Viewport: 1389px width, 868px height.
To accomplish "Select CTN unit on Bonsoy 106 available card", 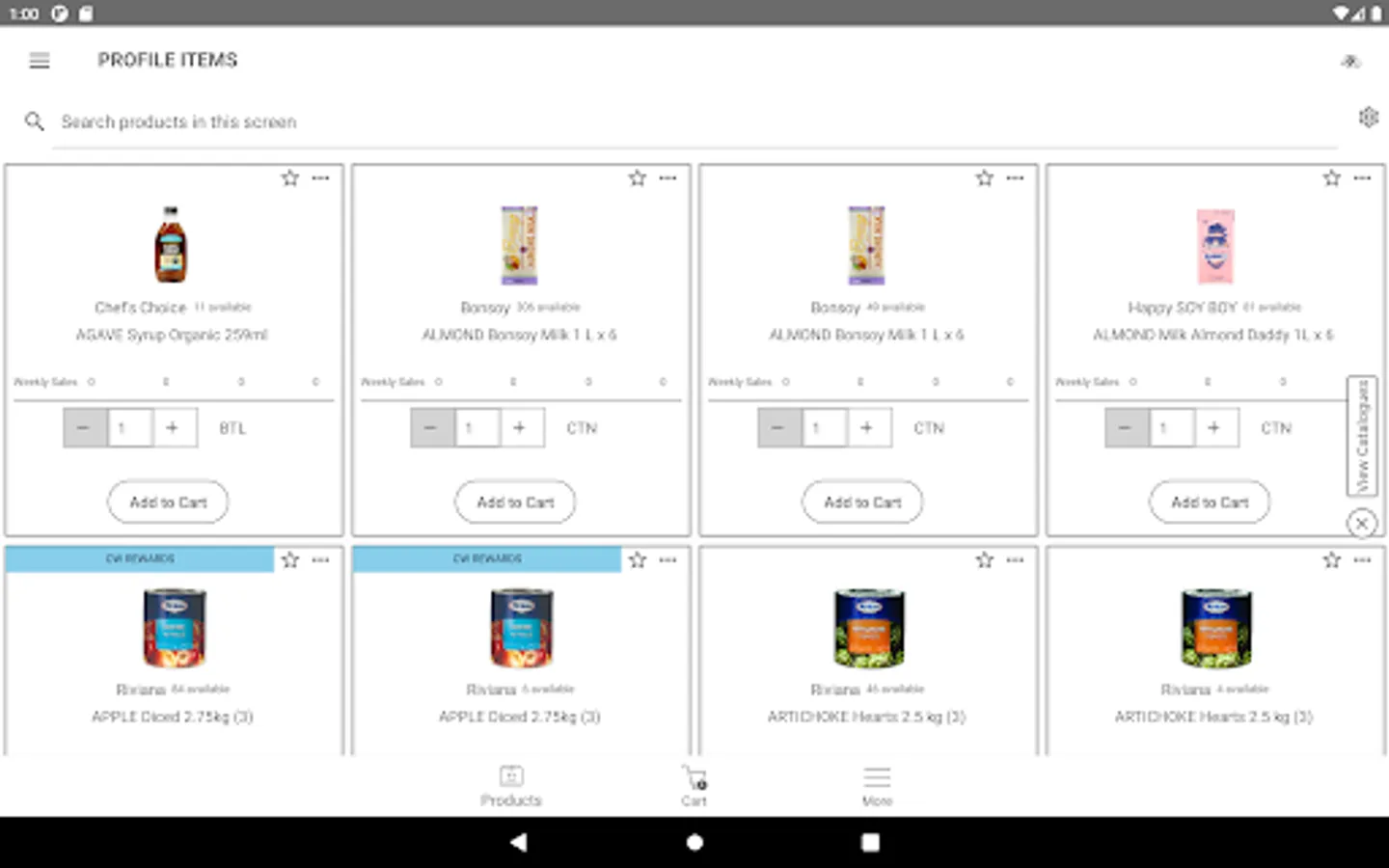I will (x=582, y=428).
